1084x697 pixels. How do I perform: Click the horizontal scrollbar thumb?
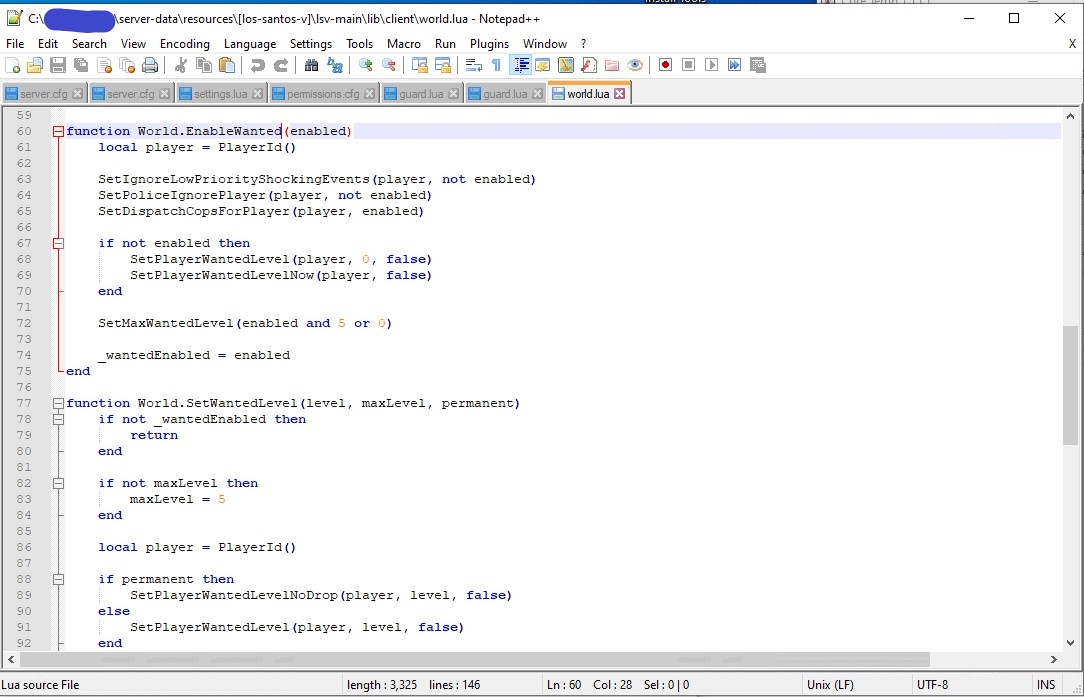(x=475, y=660)
